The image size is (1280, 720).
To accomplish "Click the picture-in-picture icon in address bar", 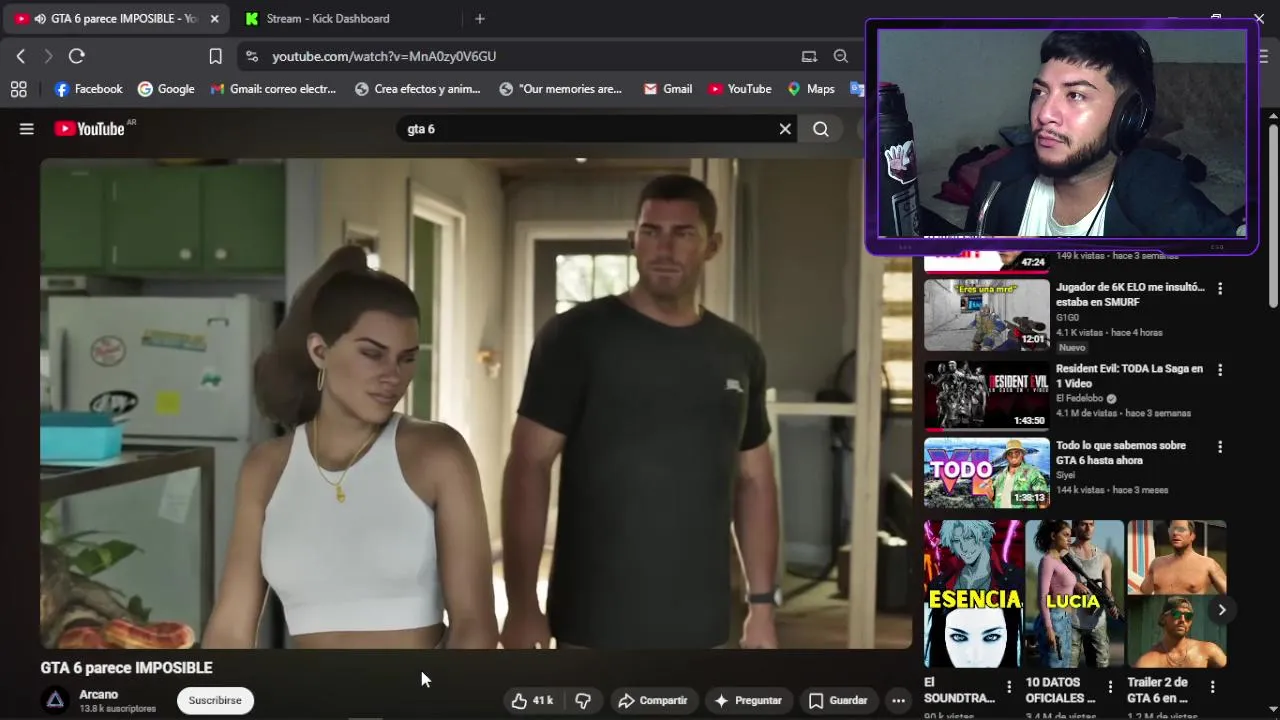I will [x=809, y=56].
